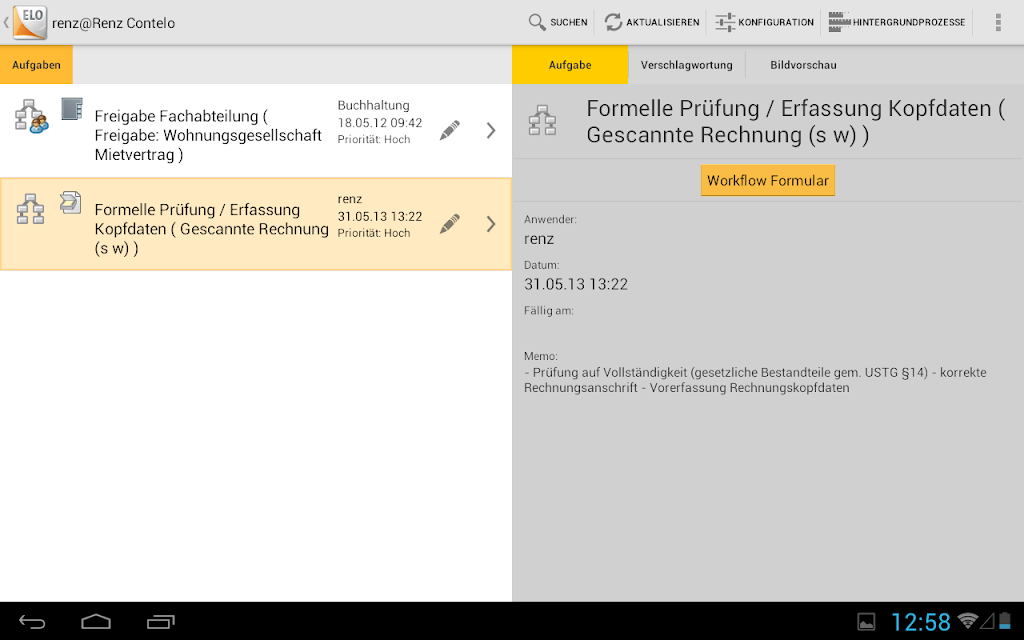Tap the battery status icon
This screenshot has width=1024, height=640.
click(1005, 620)
